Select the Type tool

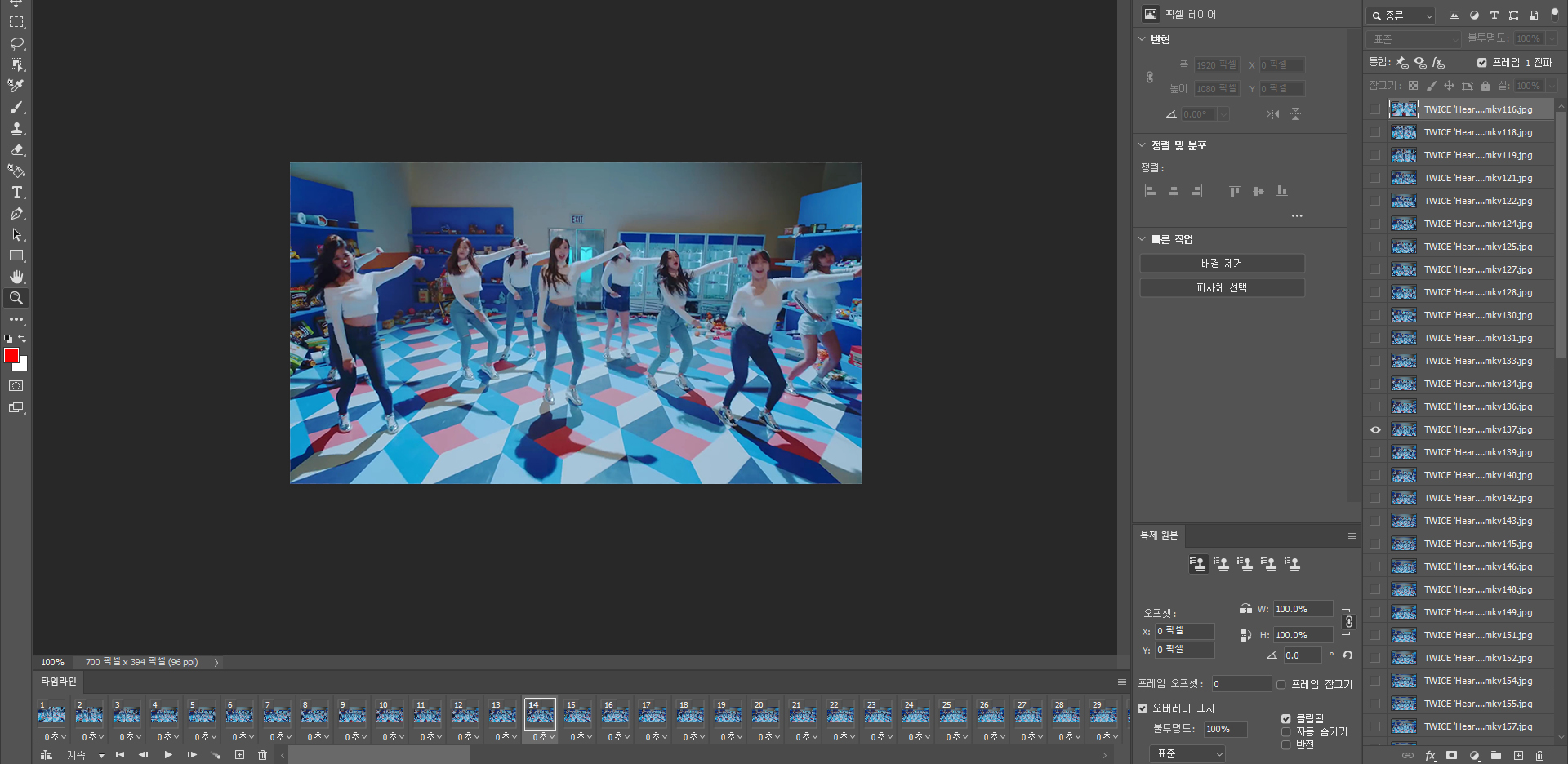[16, 192]
